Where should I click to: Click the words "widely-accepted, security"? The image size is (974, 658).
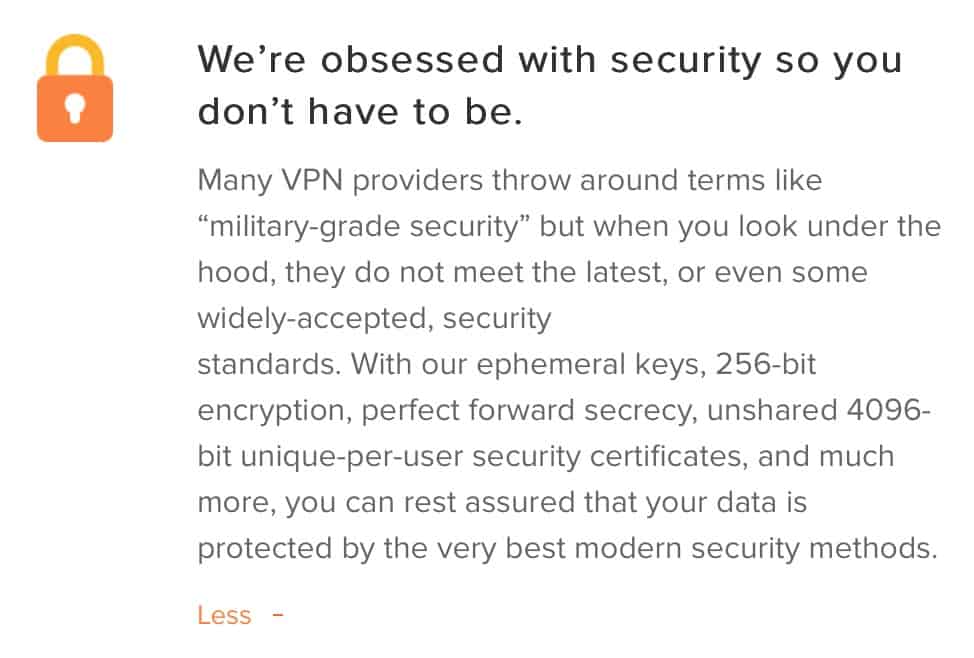click(375, 319)
